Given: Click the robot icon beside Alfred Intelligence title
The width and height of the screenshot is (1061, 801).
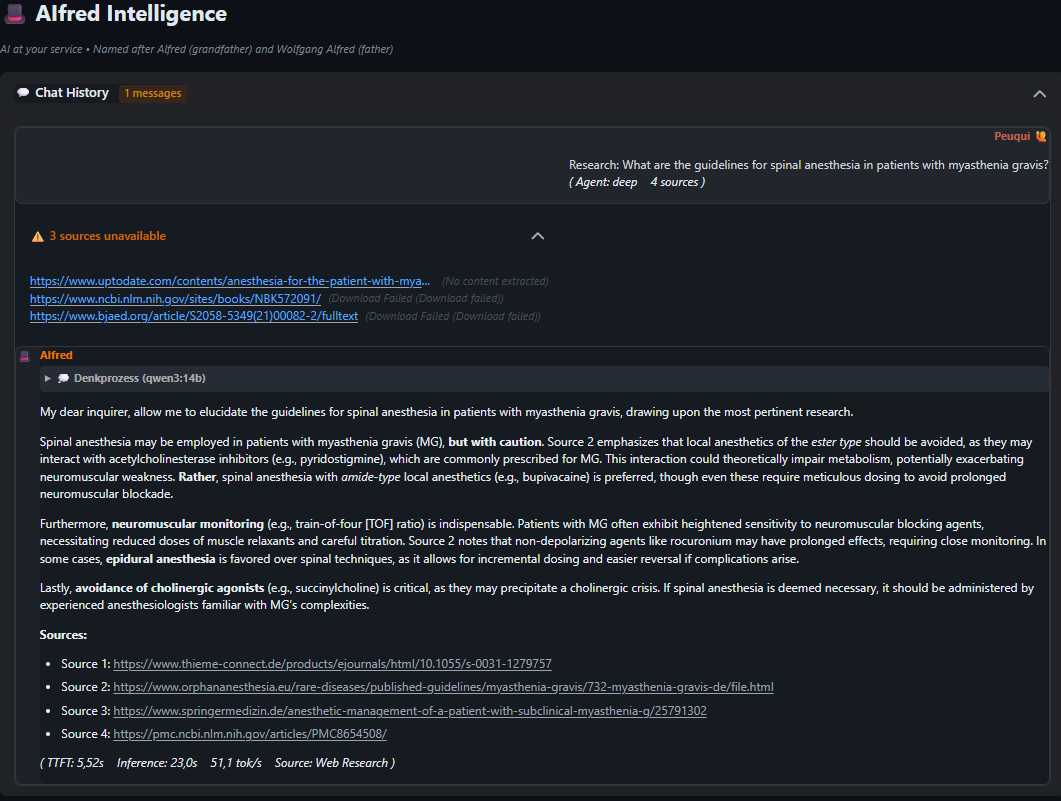Looking at the screenshot, I should point(14,15).
